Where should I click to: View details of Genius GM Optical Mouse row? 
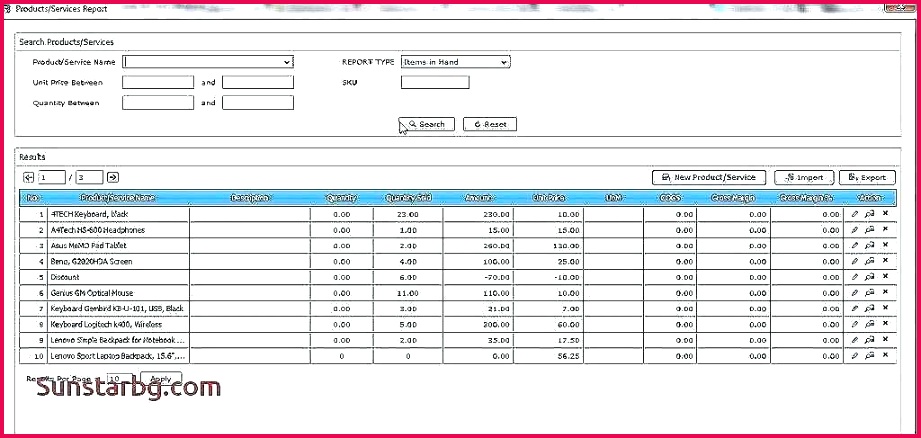(870, 293)
